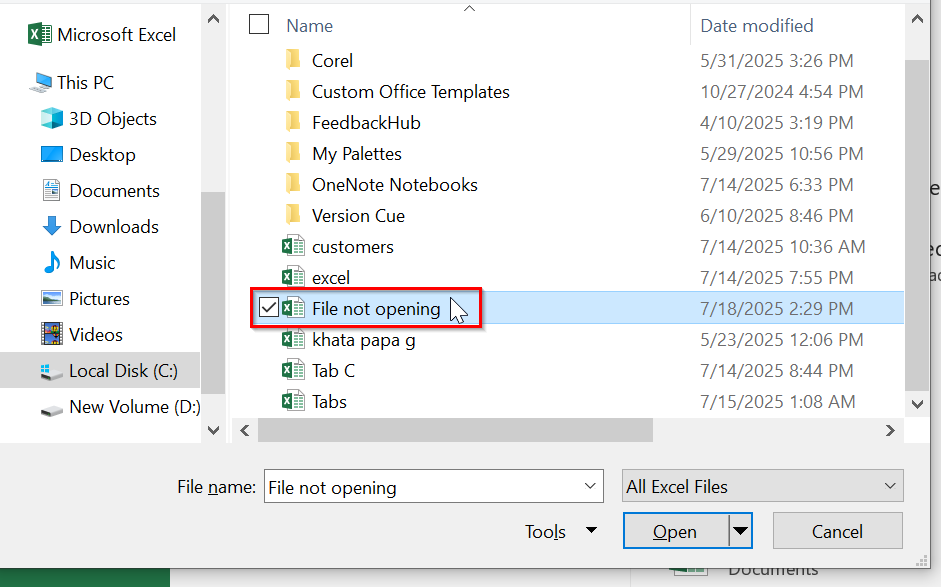Expand the Open button split arrow
This screenshot has width=941, height=587.
(740, 531)
